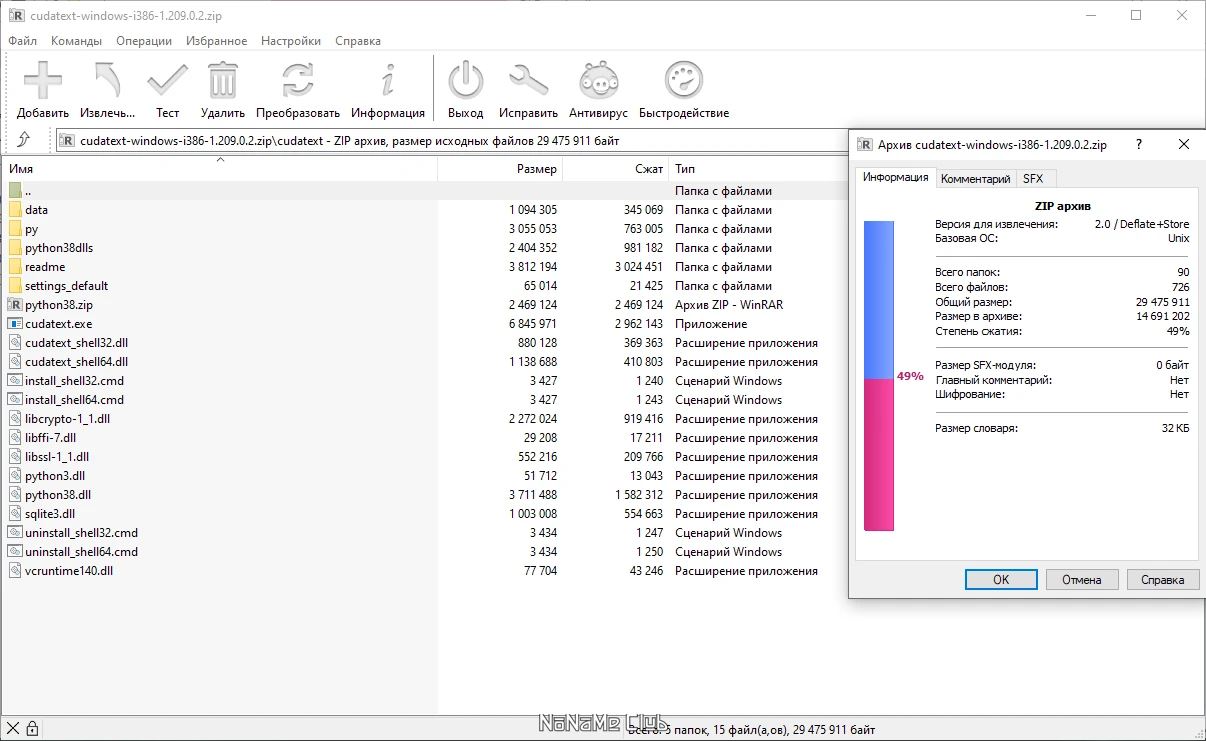Sort by Тип column header
Image resolution: width=1206 pixels, height=741 pixels.
758,169
